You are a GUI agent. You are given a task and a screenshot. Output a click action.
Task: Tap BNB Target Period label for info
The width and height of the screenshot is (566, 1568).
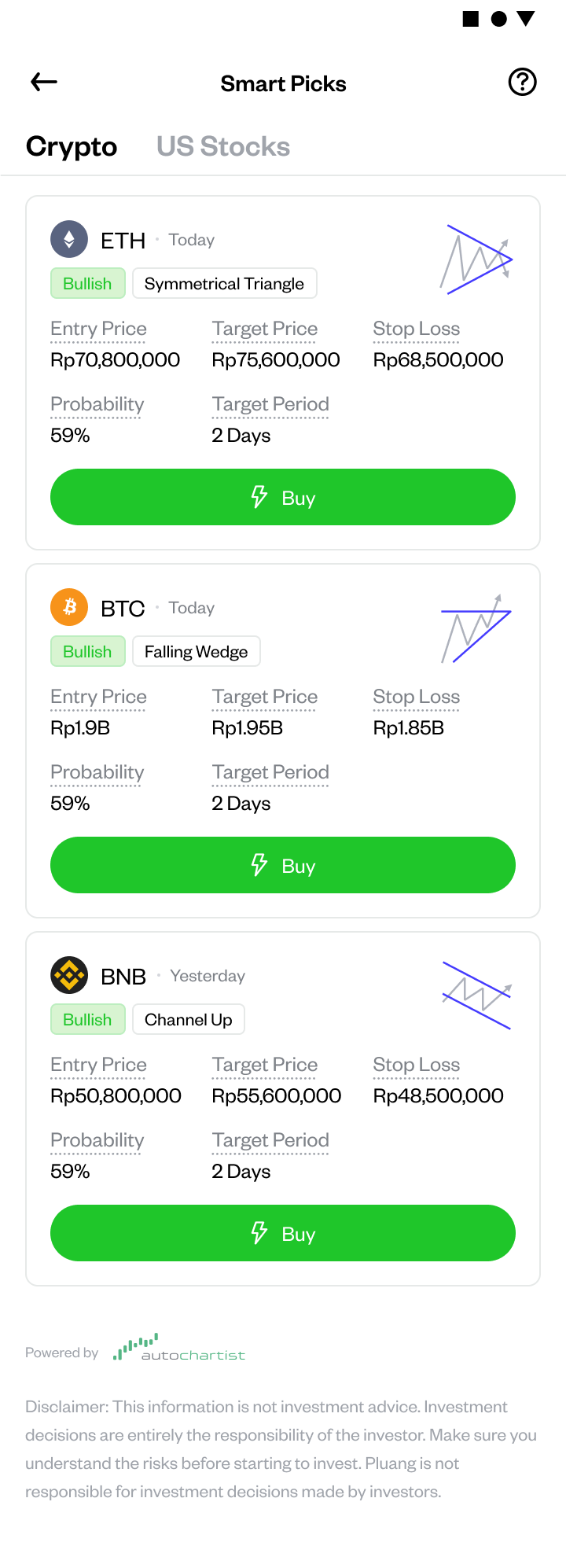point(270,1140)
